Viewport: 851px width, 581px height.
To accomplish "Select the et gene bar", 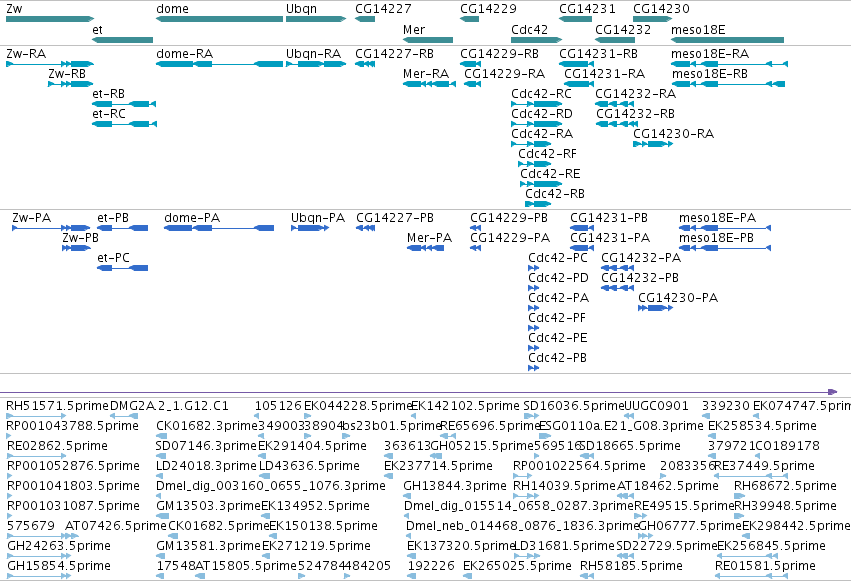I will pos(123,40).
